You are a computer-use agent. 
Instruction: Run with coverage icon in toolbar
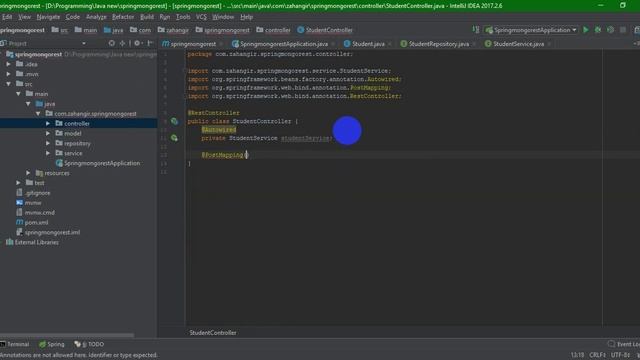coord(610,30)
